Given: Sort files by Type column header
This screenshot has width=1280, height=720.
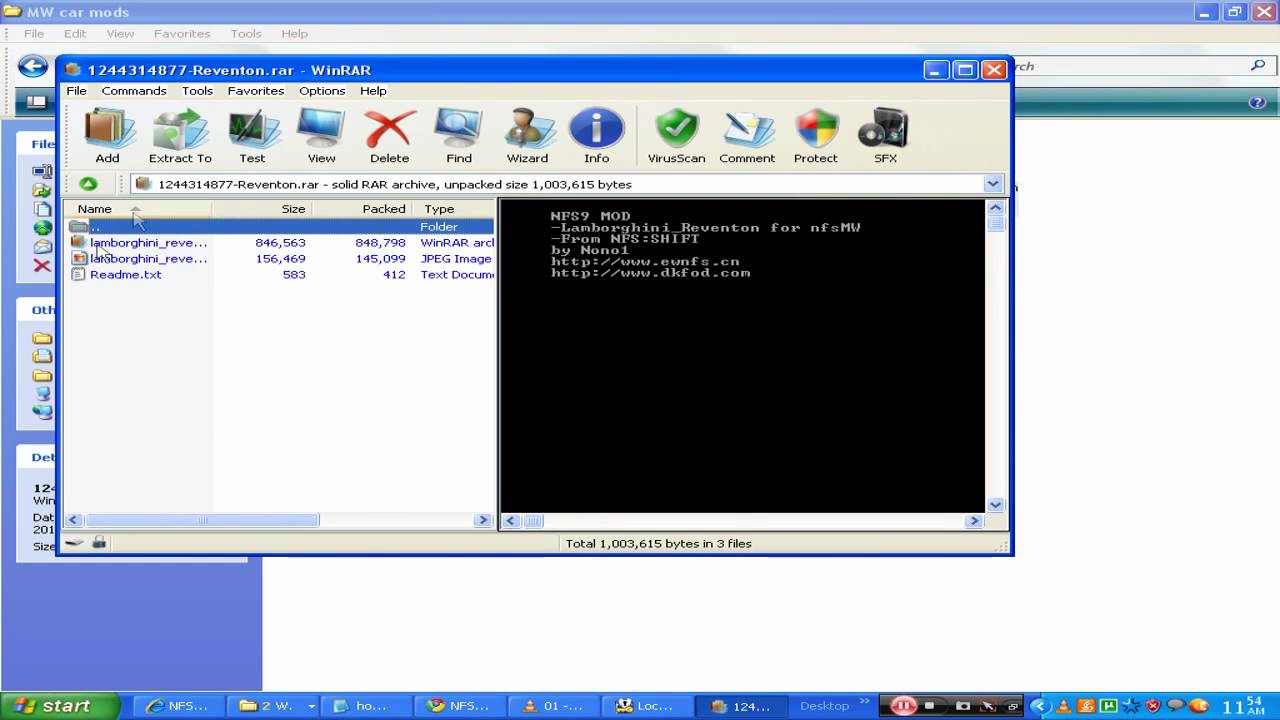Looking at the screenshot, I should tap(455, 209).
